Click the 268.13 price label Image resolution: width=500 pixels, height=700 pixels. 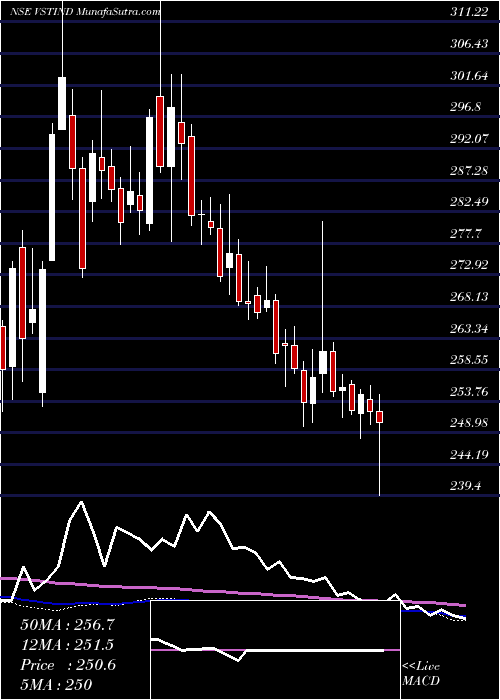pyautogui.click(x=469, y=297)
